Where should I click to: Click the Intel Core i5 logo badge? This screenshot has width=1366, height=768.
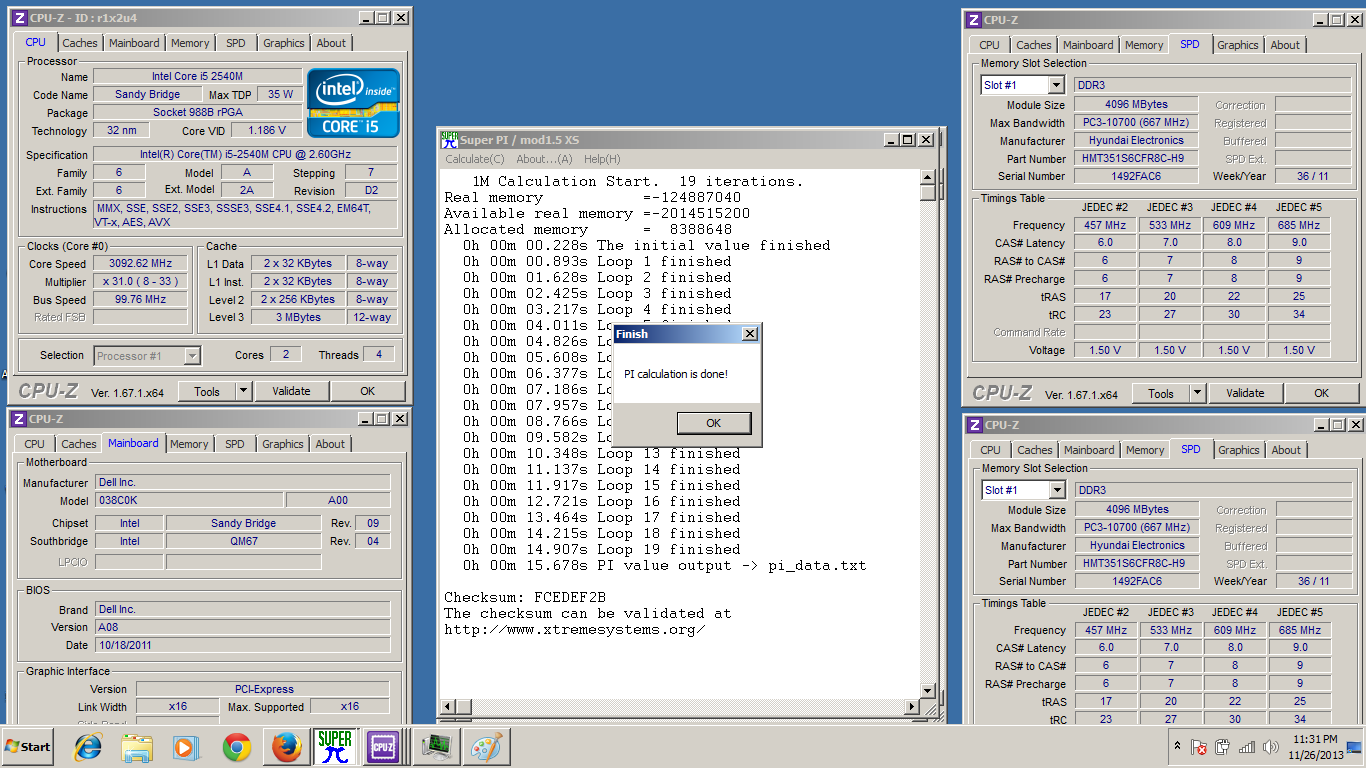pos(353,102)
